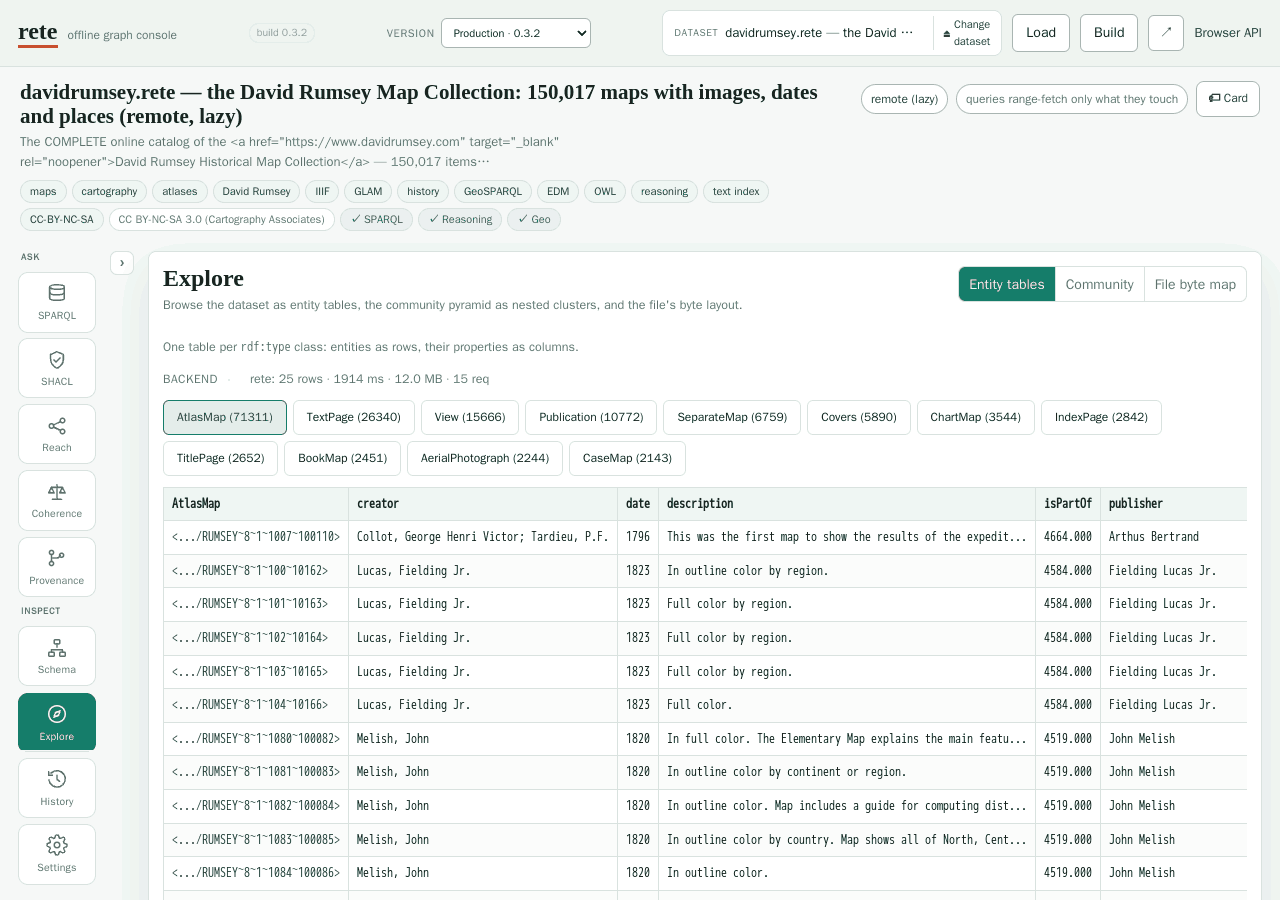Open the Reach sidebar tool
Screen dimensions: 1280x900
click(57, 435)
